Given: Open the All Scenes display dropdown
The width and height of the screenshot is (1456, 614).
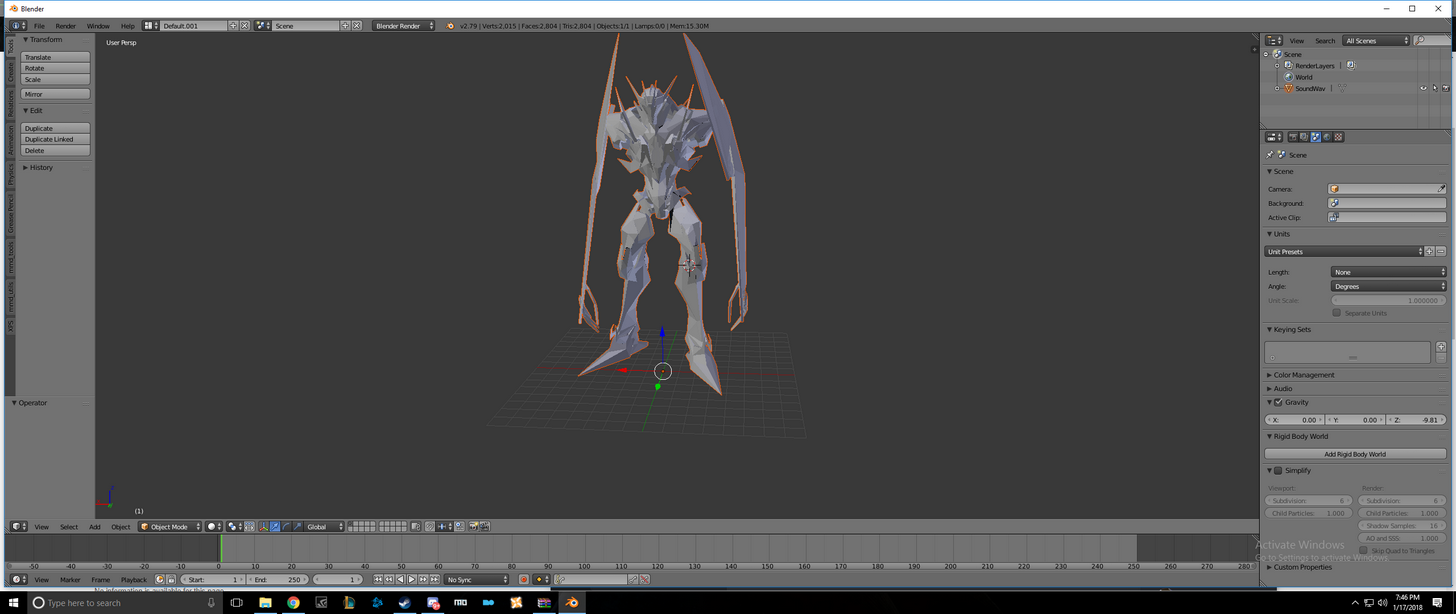Looking at the screenshot, I should coord(1377,41).
